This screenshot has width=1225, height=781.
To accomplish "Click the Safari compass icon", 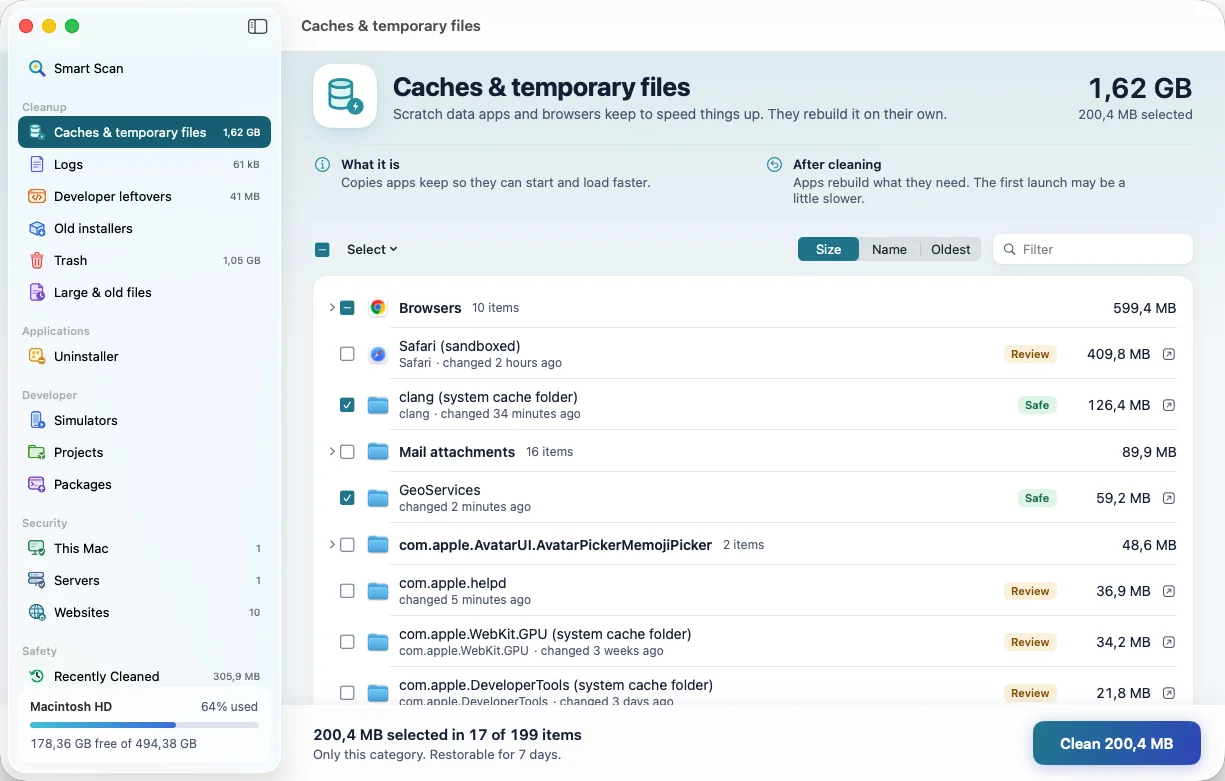I will coord(377,354).
